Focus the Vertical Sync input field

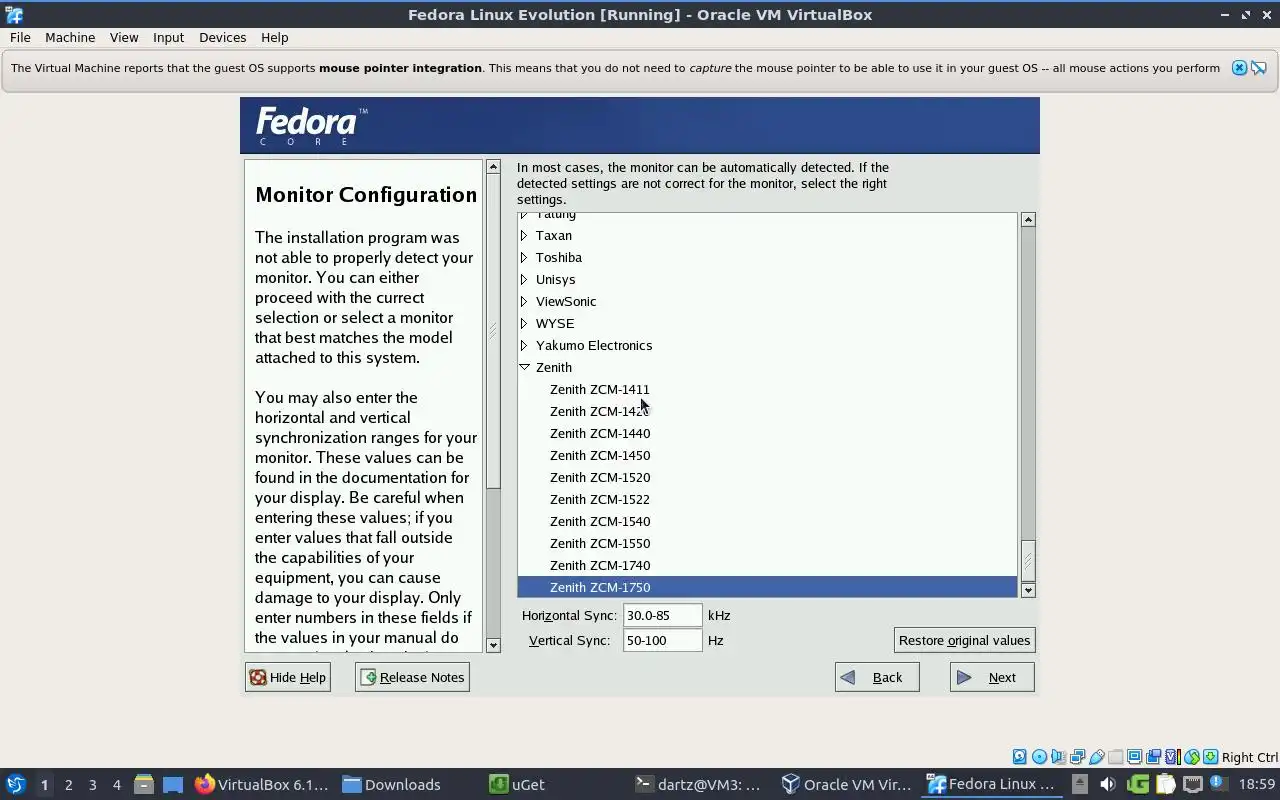click(662, 640)
